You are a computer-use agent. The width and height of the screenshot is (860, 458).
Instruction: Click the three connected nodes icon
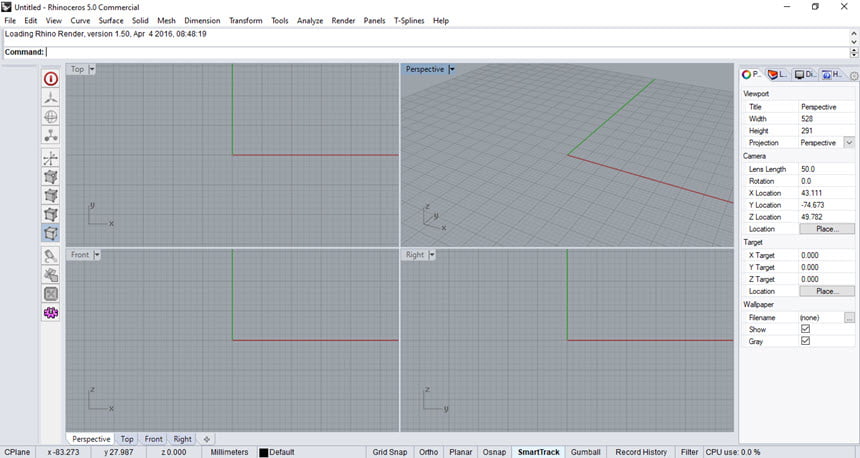tap(50, 135)
